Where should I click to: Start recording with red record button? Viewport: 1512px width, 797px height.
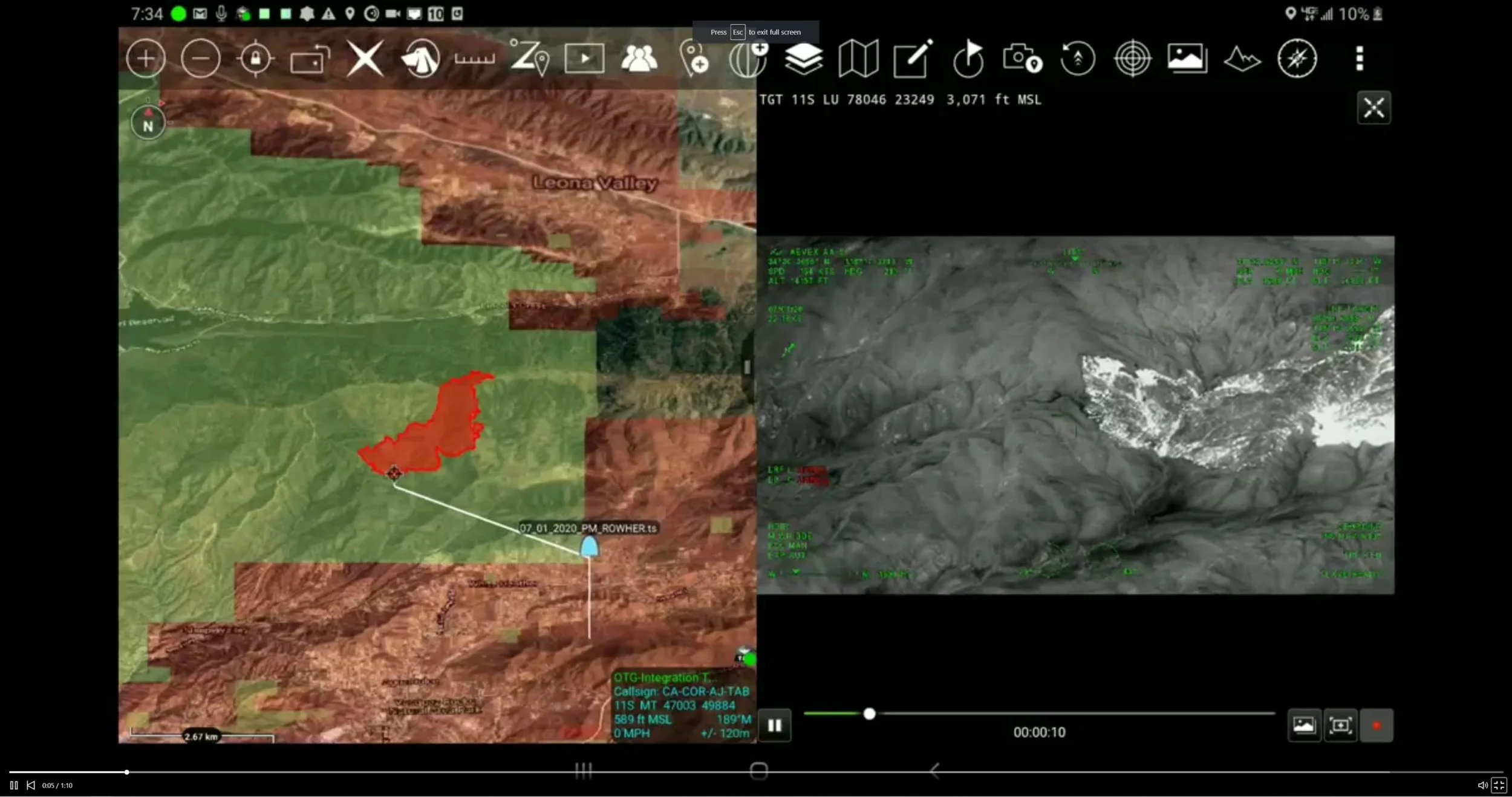point(1377,725)
